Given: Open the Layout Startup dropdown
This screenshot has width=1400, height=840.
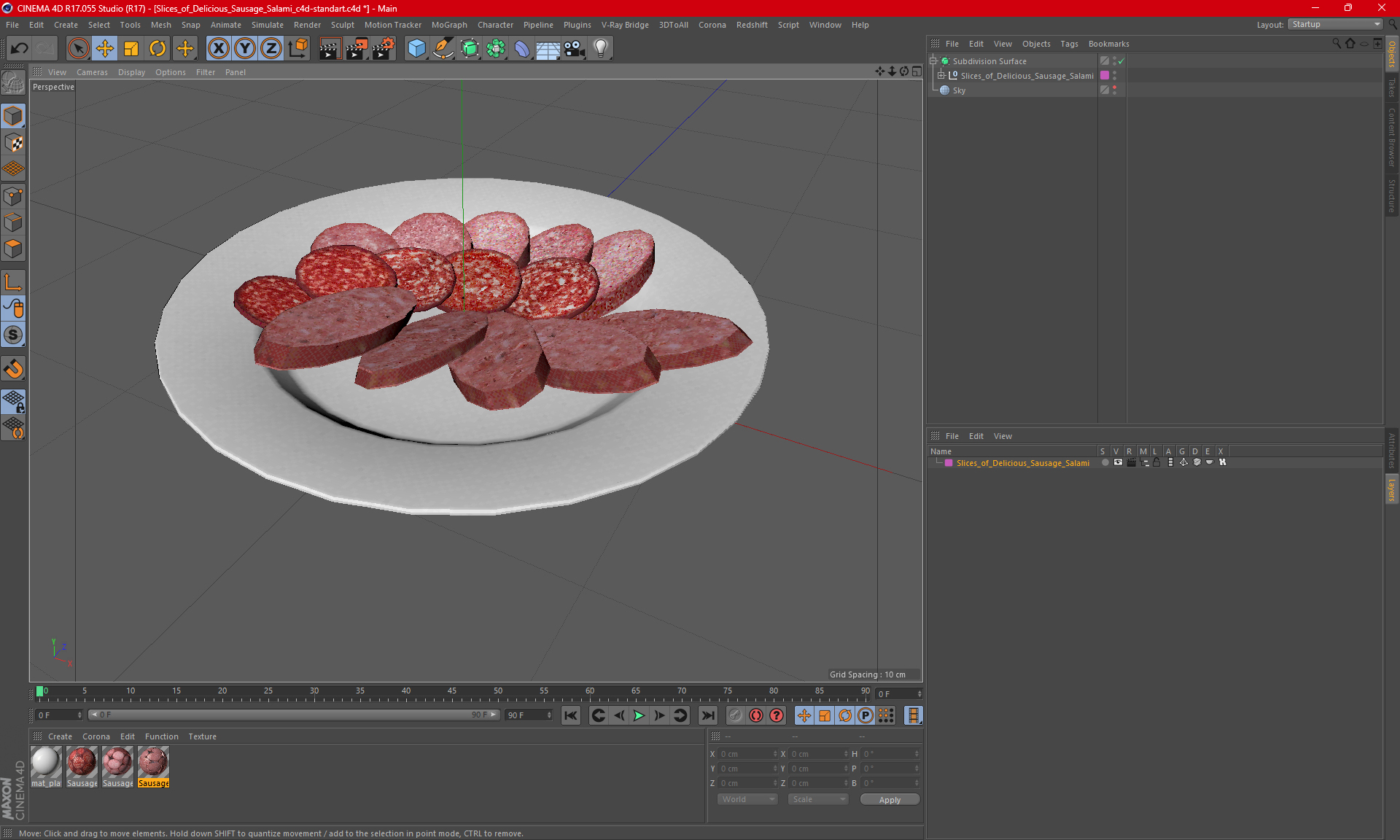Looking at the screenshot, I should point(1336,24).
